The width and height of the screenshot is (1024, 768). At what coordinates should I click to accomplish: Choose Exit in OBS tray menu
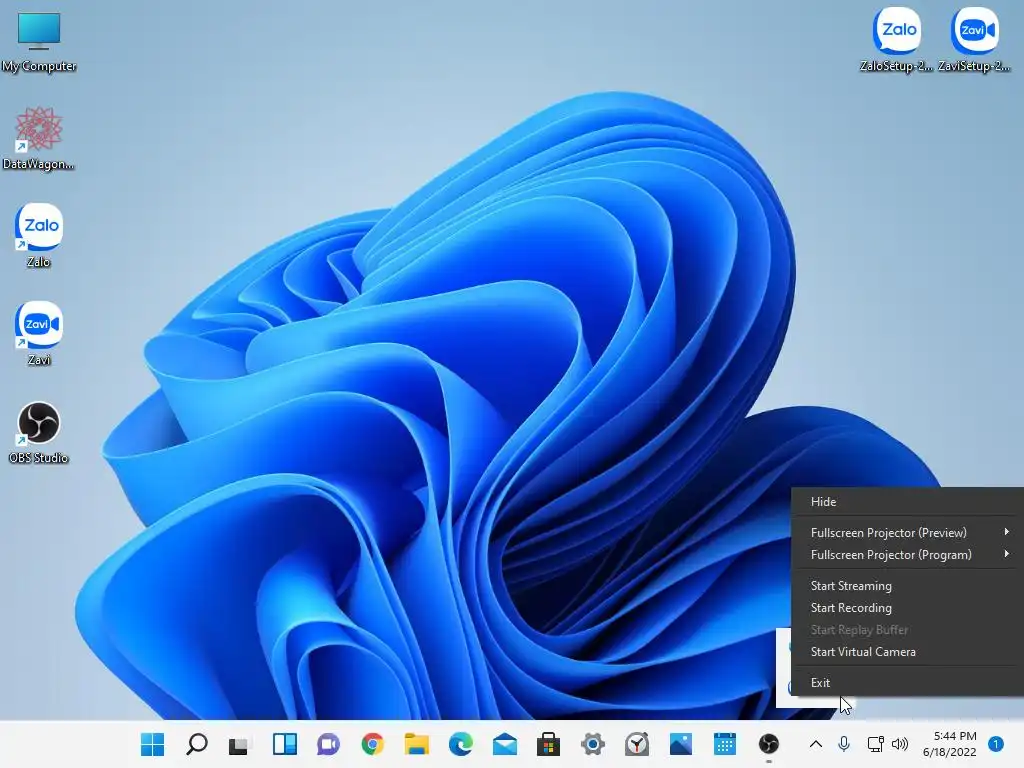pos(908,682)
